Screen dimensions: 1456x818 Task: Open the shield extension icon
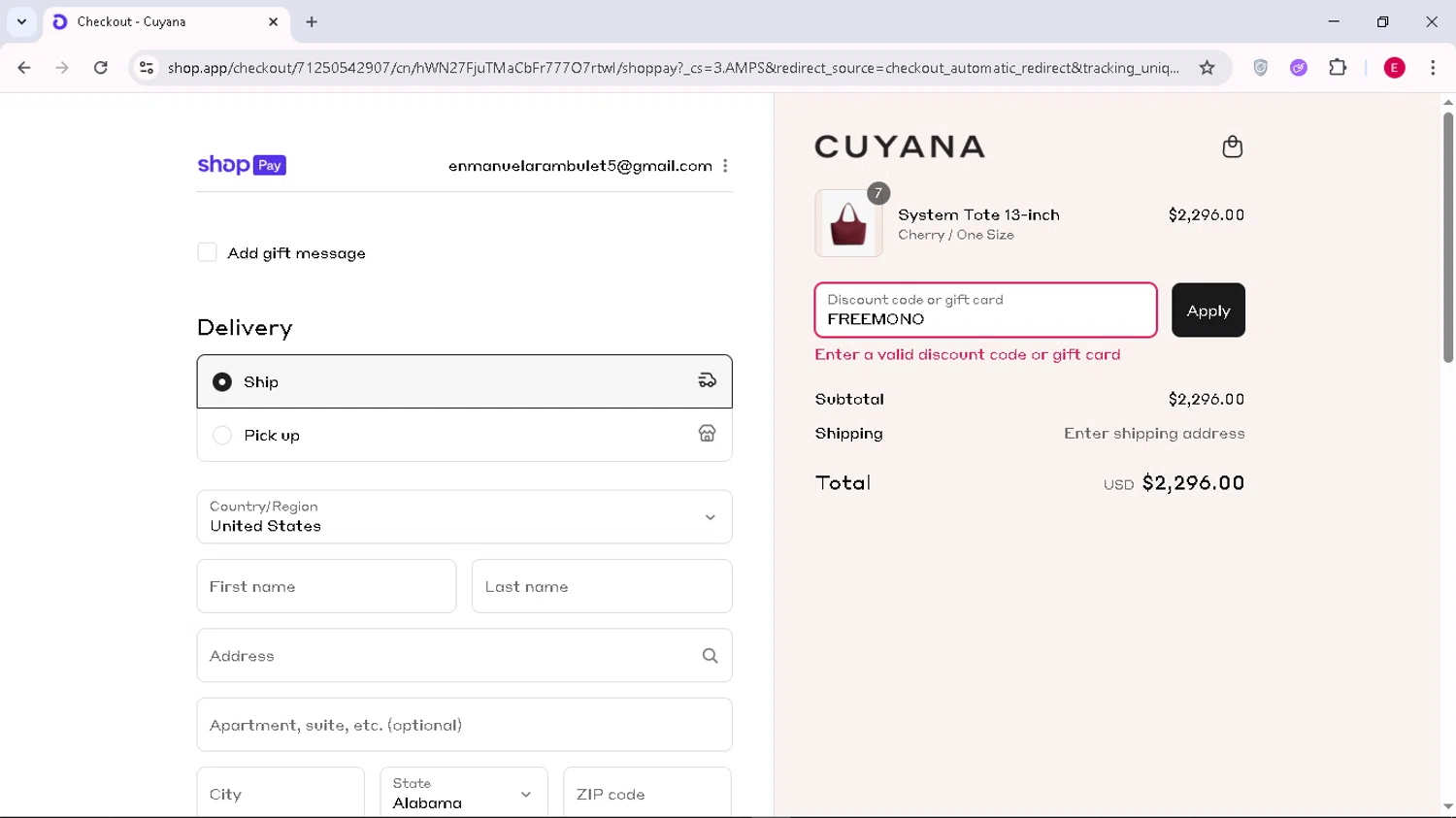pos(1260,68)
